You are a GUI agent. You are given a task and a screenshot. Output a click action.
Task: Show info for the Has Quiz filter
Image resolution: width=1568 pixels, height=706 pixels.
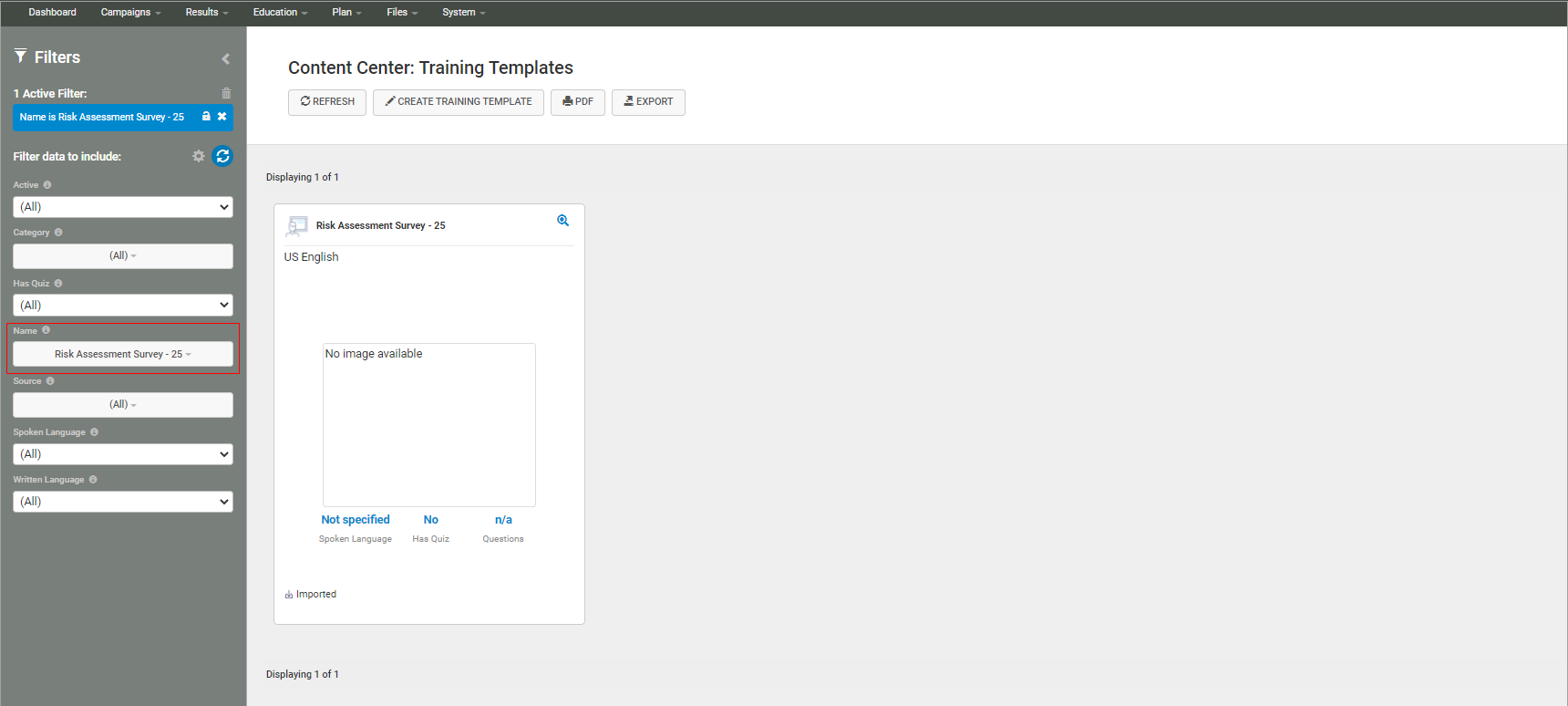(58, 284)
